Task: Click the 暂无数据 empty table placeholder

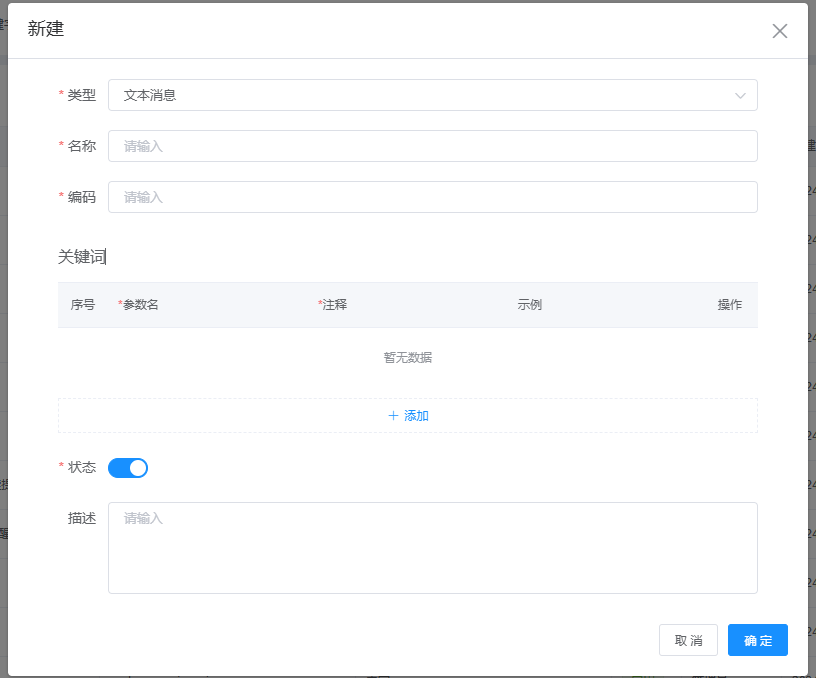Action: [407, 358]
